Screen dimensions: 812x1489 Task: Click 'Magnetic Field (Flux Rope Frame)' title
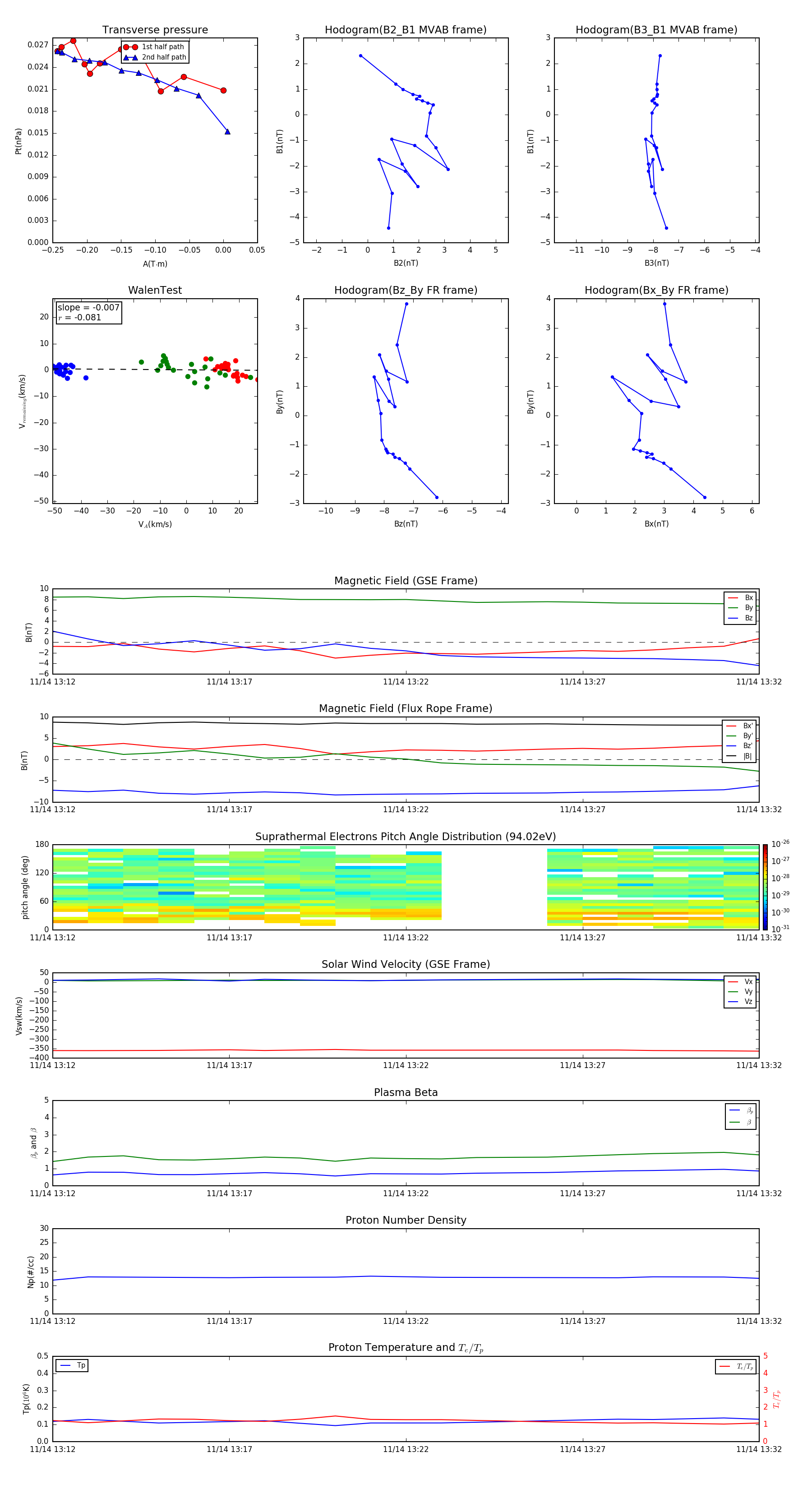coord(406,709)
